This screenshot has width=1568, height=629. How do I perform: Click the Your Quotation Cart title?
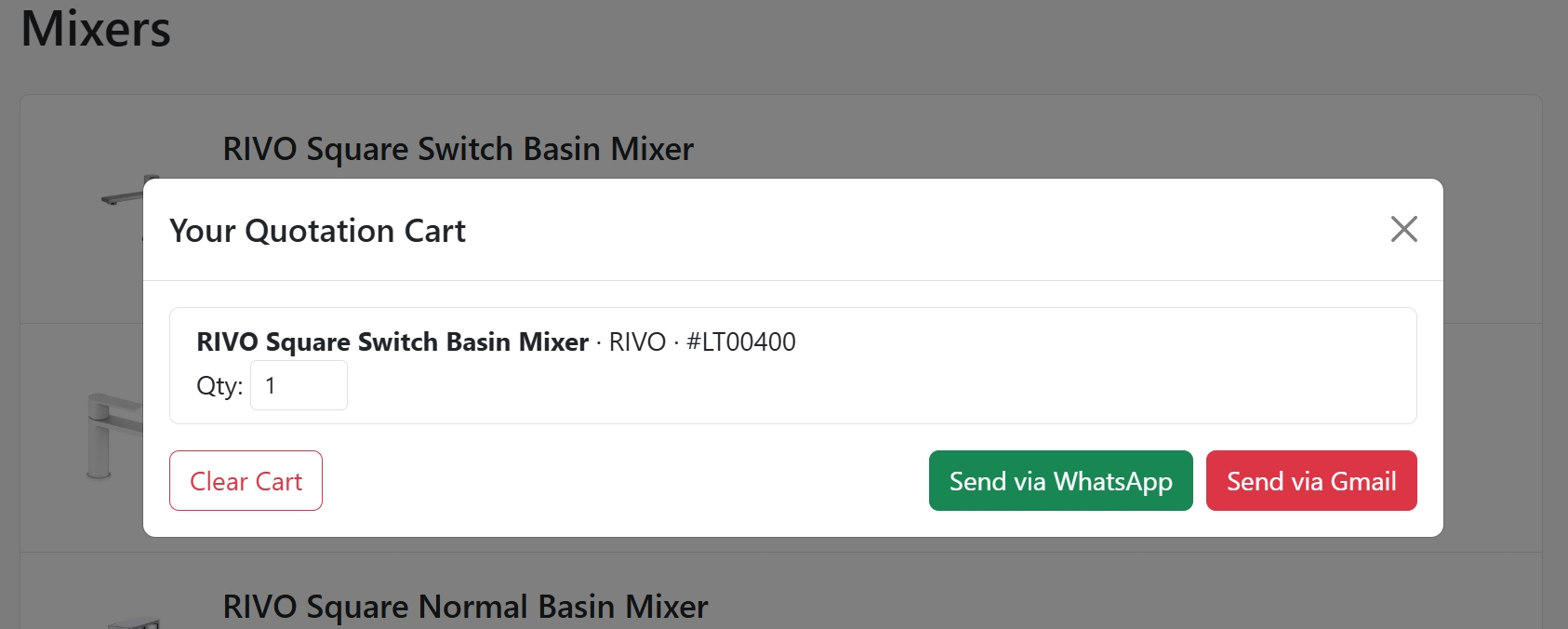317,231
